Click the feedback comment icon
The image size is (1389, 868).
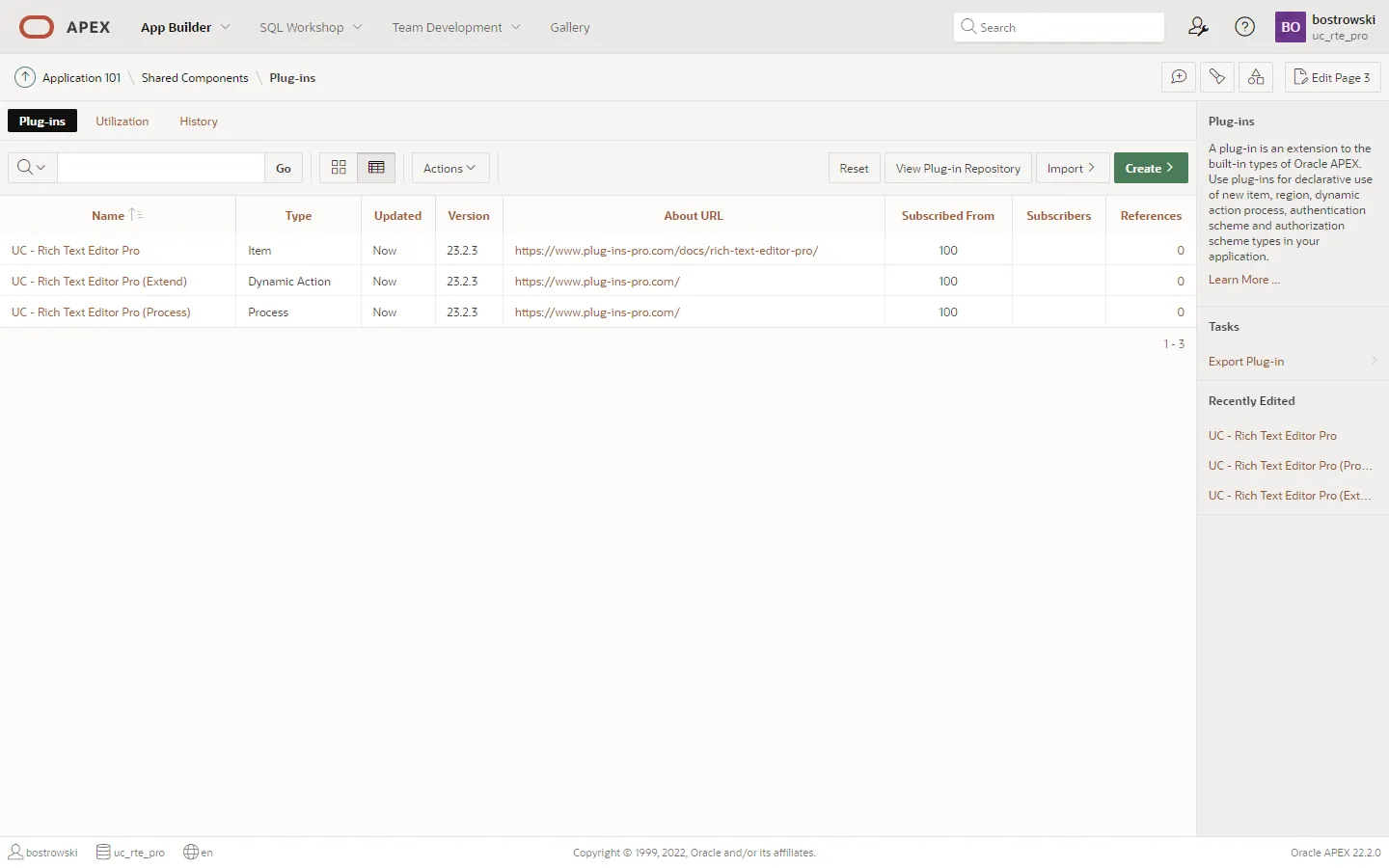(x=1179, y=77)
